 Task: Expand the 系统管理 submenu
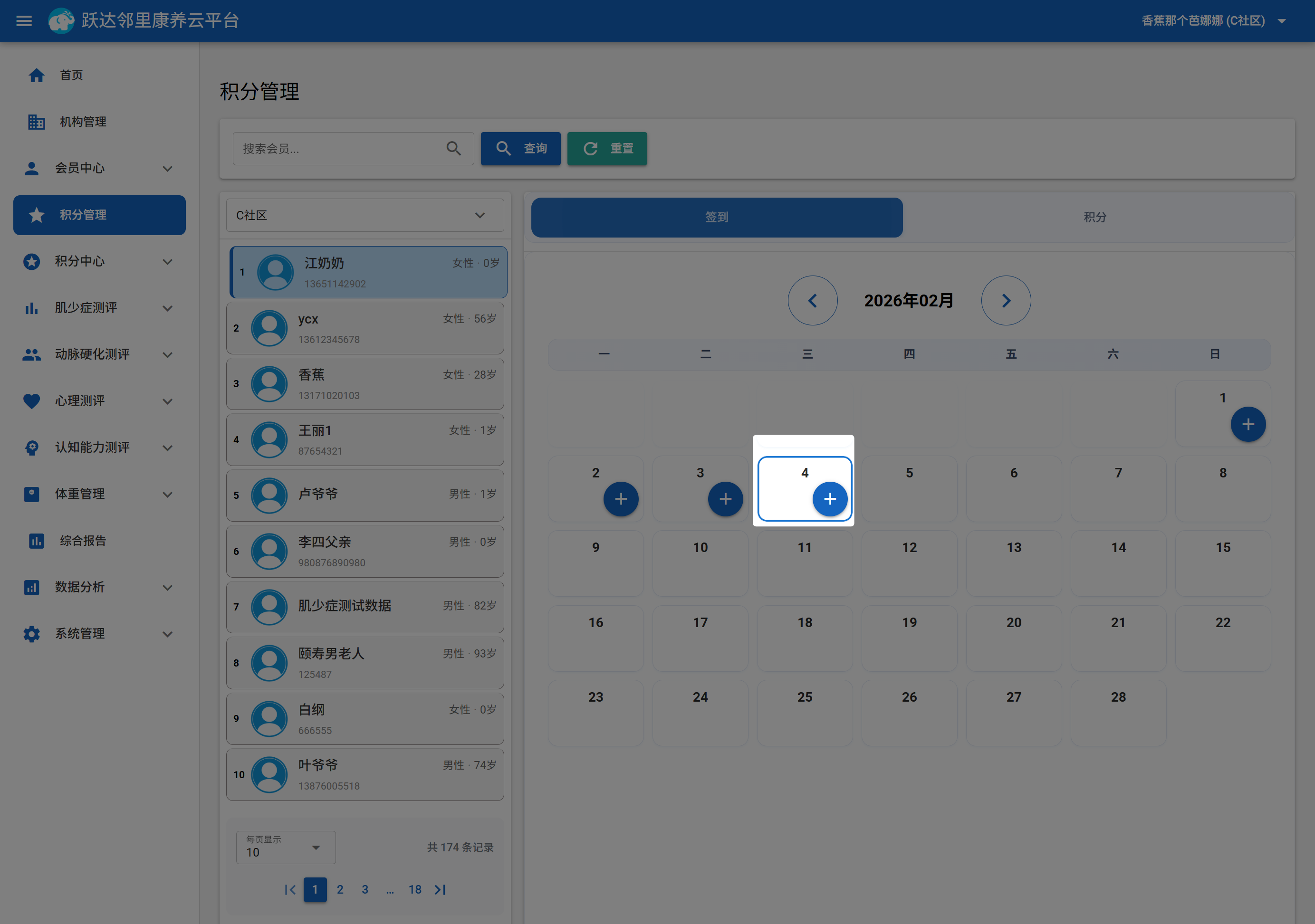coord(167,634)
